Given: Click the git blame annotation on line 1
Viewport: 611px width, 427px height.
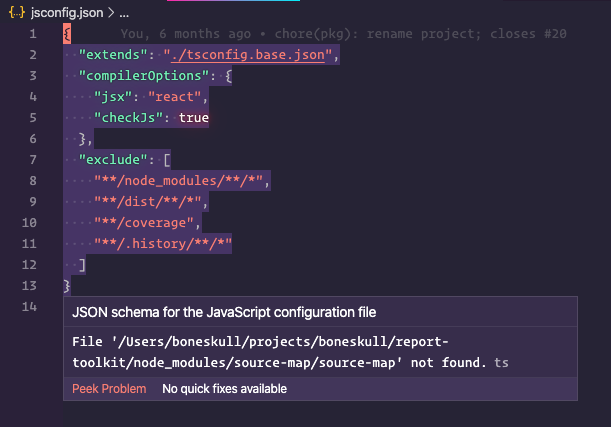Looking at the screenshot, I should click(343, 34).
